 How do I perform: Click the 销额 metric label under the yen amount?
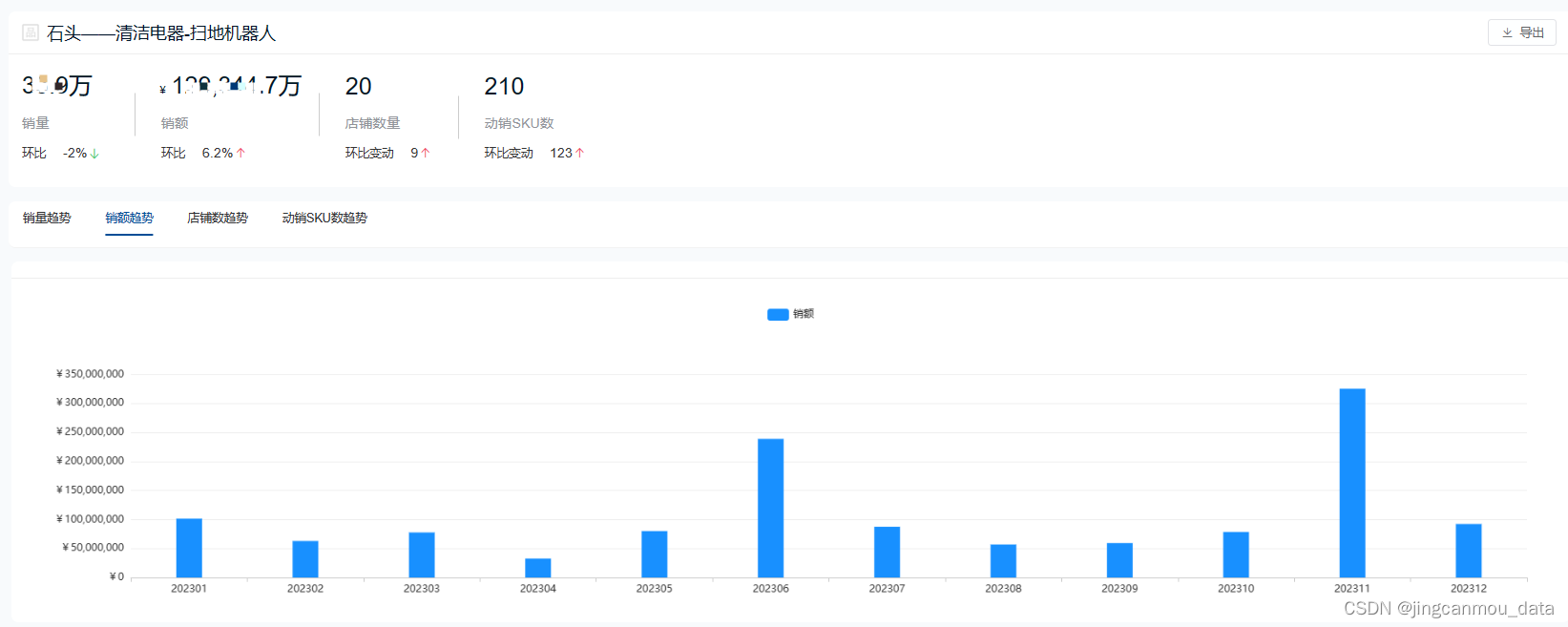coord(175,123)
